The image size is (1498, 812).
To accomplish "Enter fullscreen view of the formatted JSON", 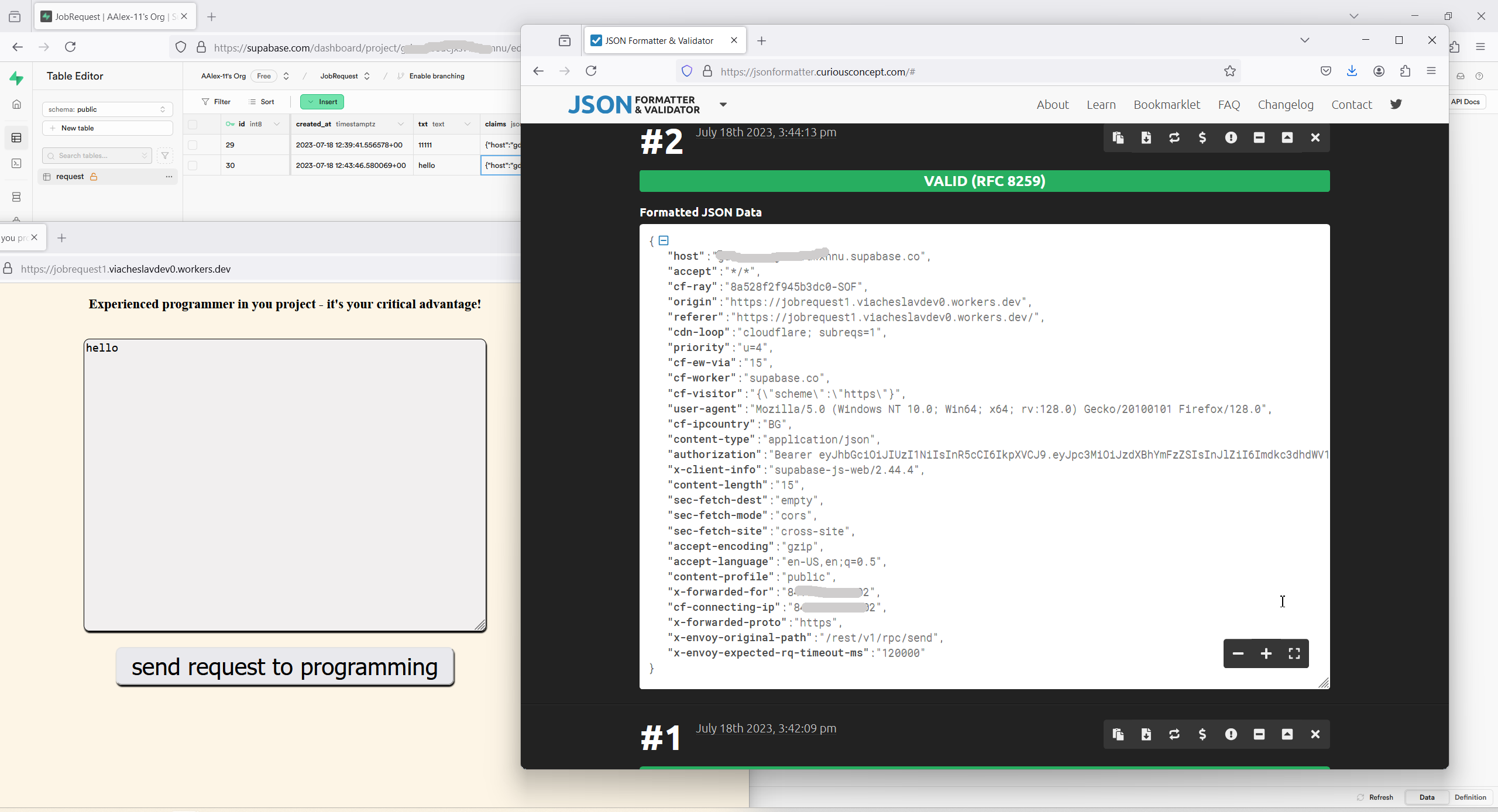I will tap(1294, 653).
